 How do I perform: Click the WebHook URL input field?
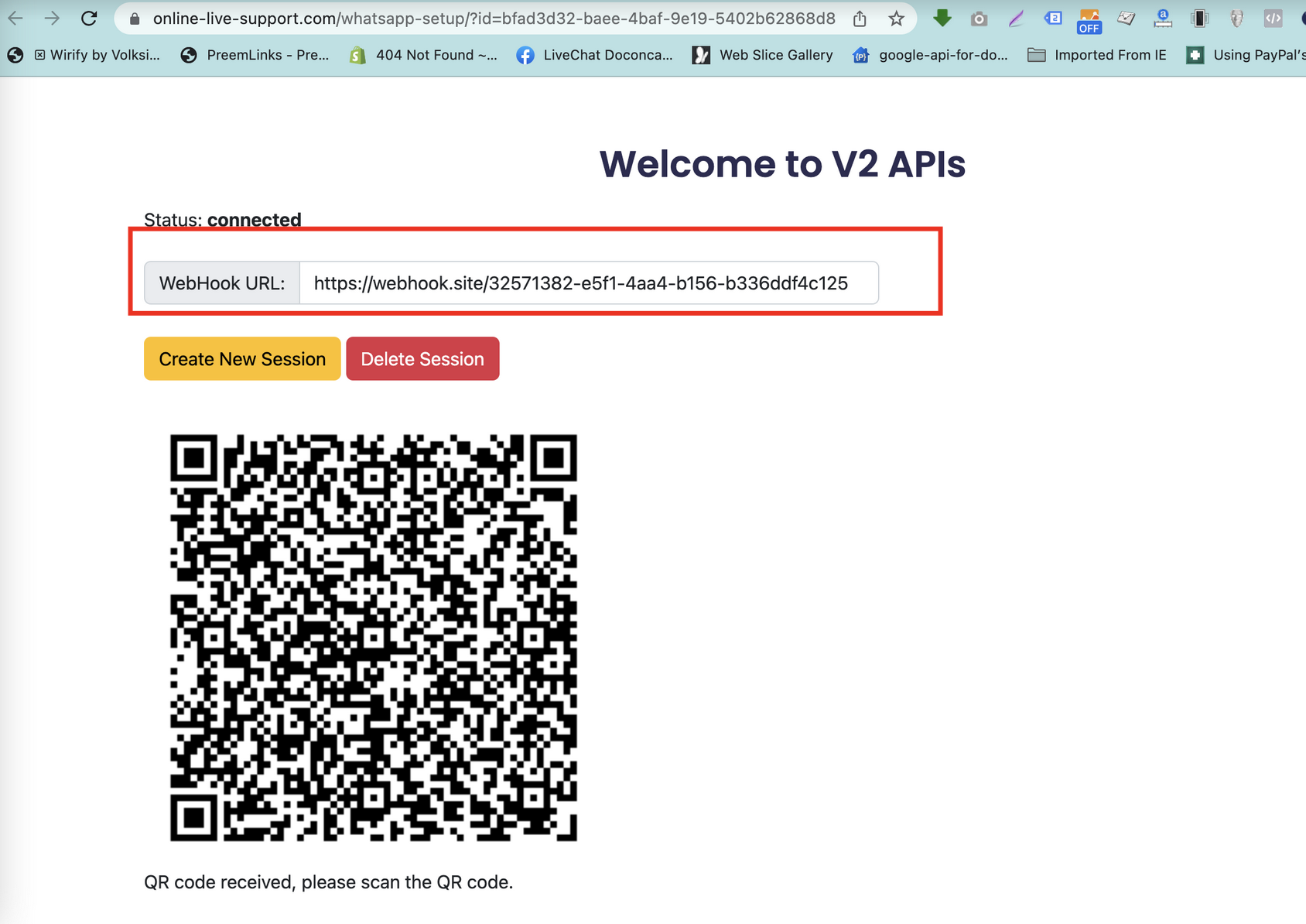[x=589, y=283]
